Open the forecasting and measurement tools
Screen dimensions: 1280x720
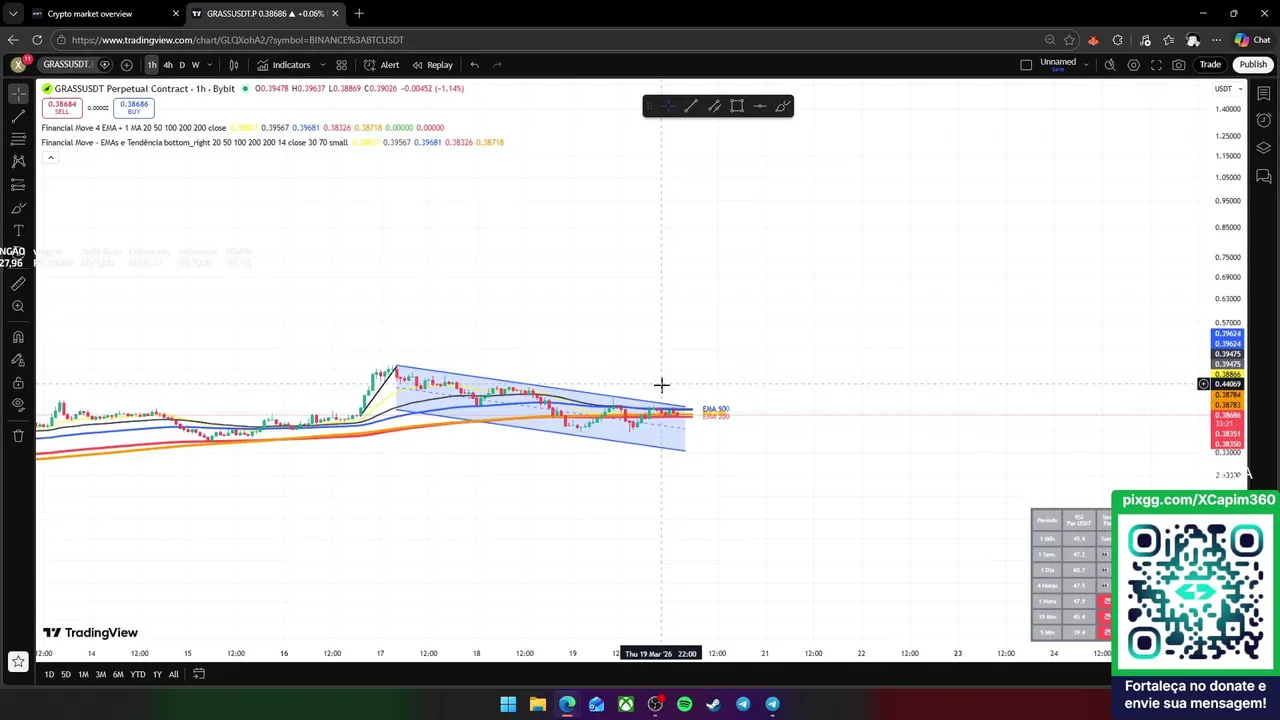coord(18,185)
